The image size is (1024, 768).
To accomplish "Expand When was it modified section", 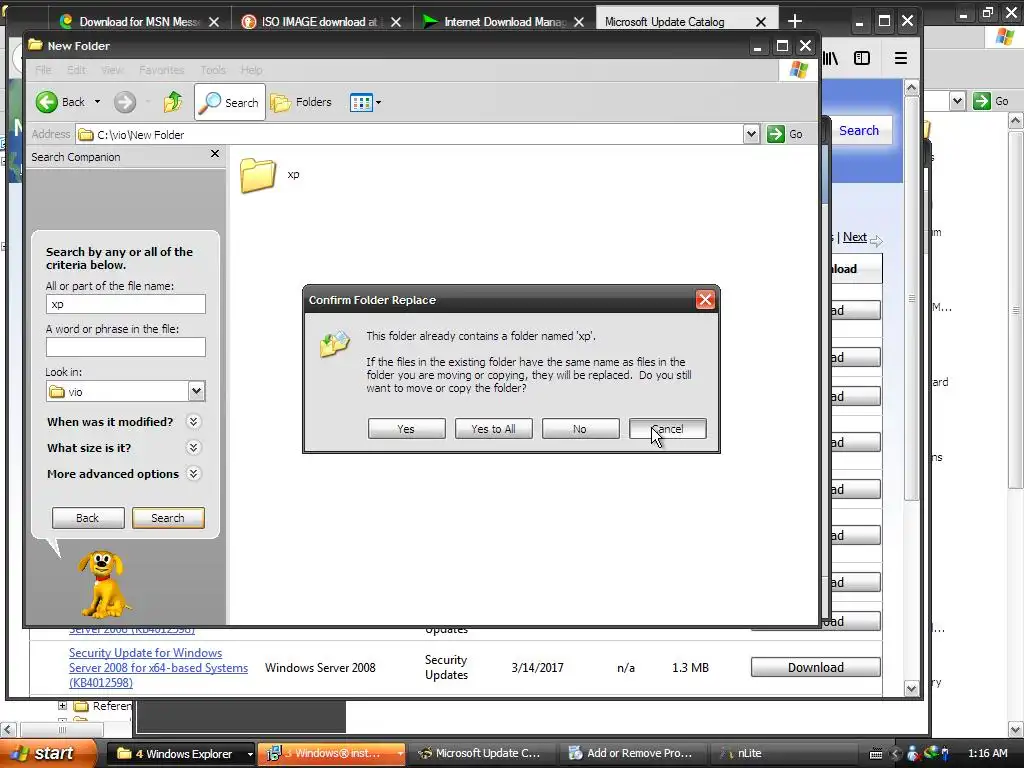I will 193,422.
